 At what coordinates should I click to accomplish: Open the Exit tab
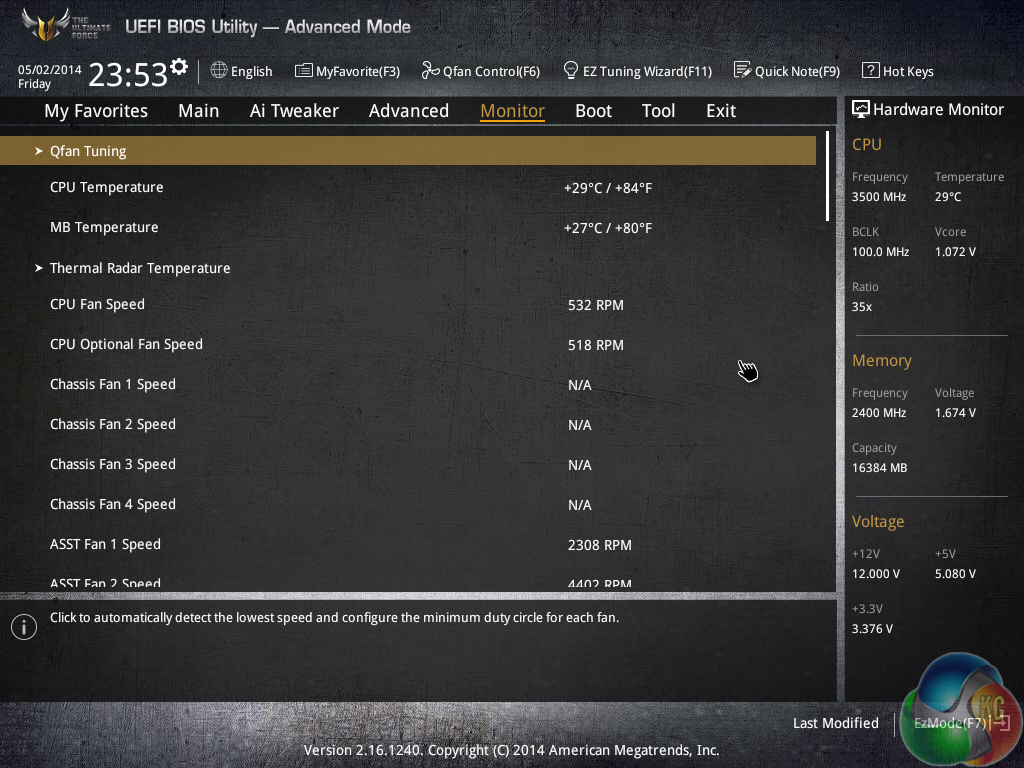[721, 111]
